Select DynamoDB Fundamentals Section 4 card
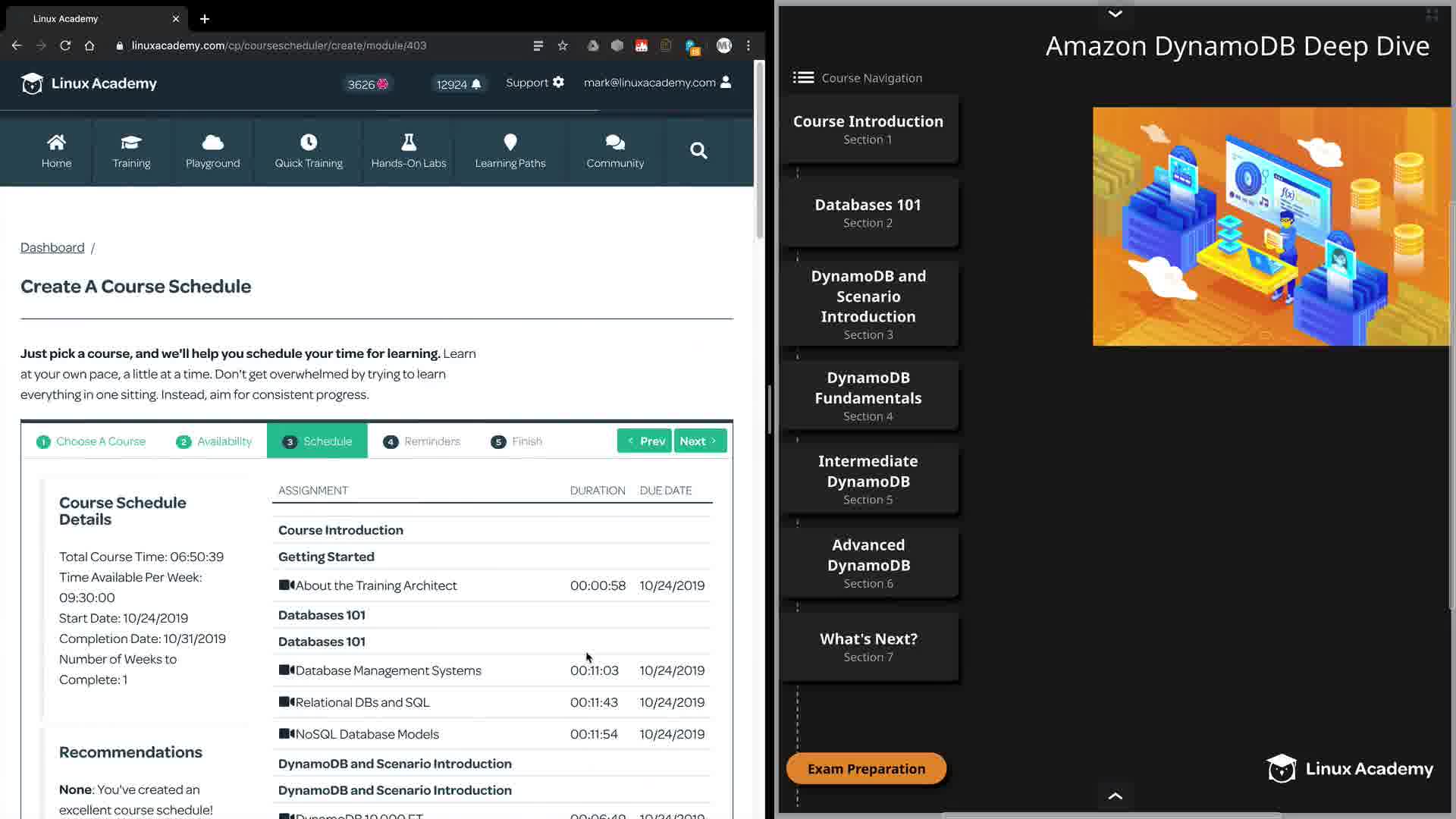 point(868,396)
